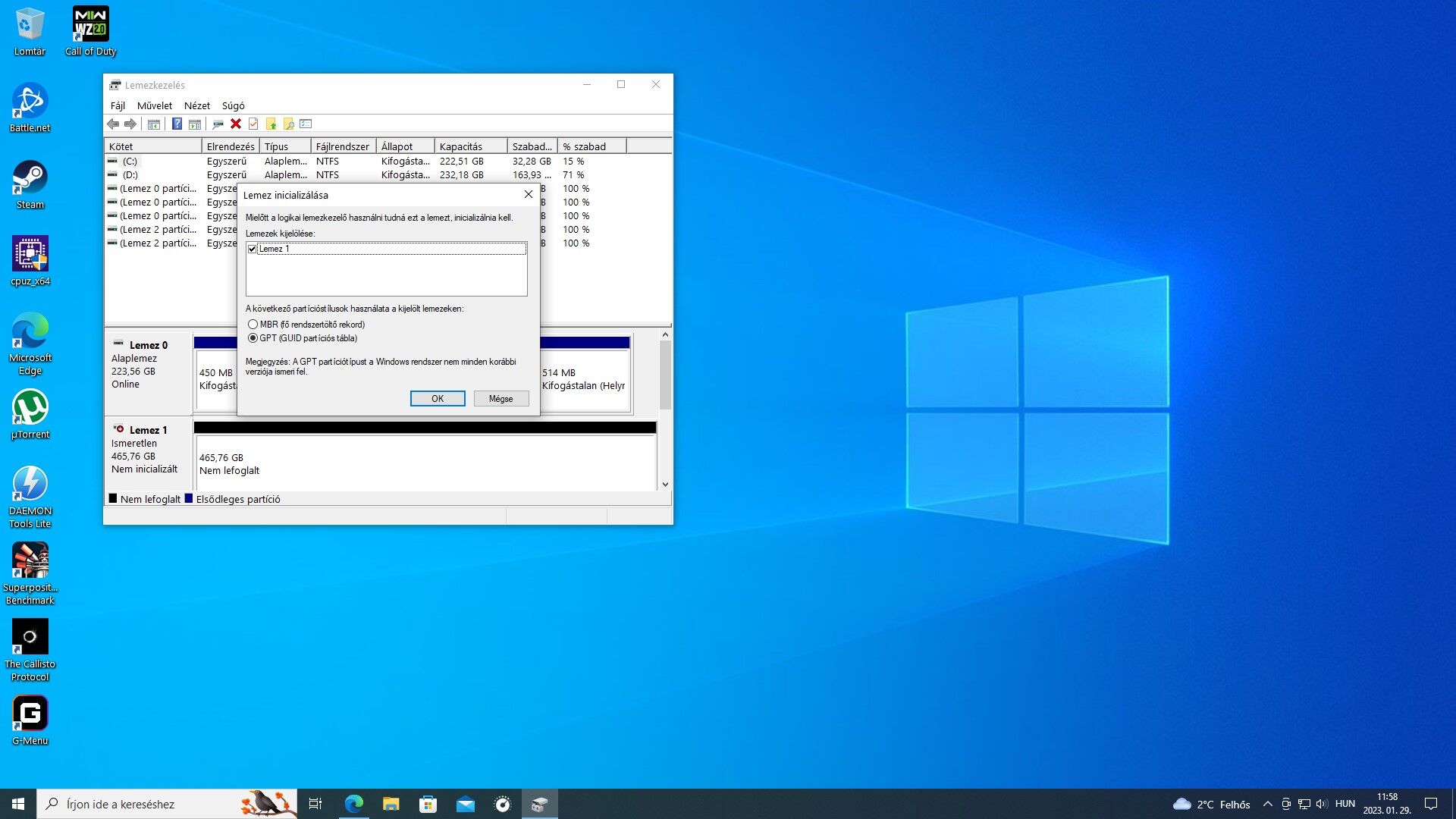The height and width of the screenshot is (819, 1456).
Task: Select MBR partition style radio button
Action: click(x=253, y=325)
